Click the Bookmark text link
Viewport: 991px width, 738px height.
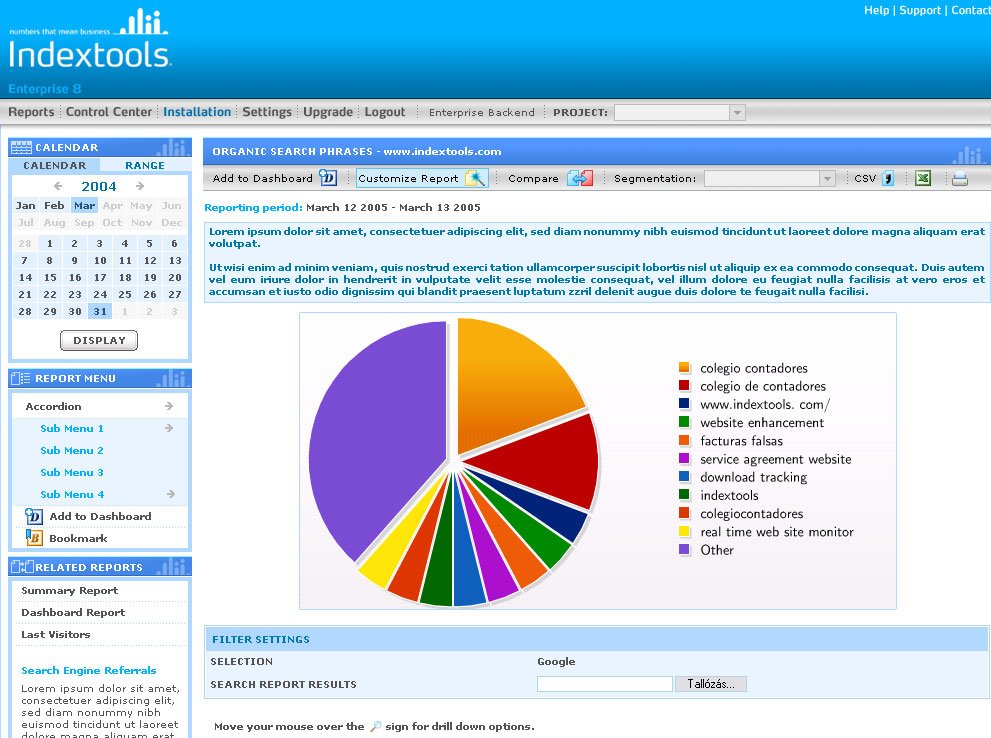(78, 538)
